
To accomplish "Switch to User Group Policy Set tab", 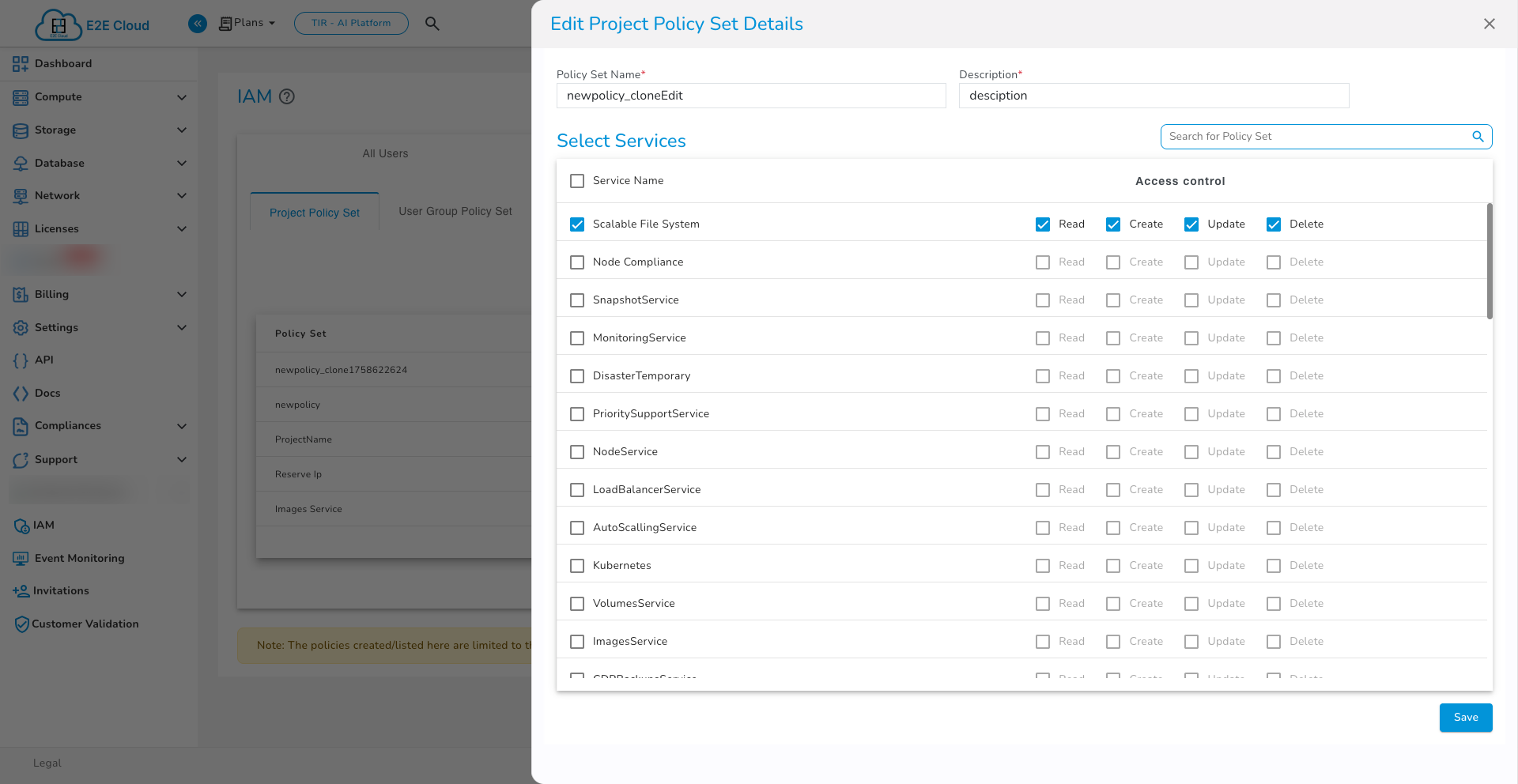I will tap(455, 211).
